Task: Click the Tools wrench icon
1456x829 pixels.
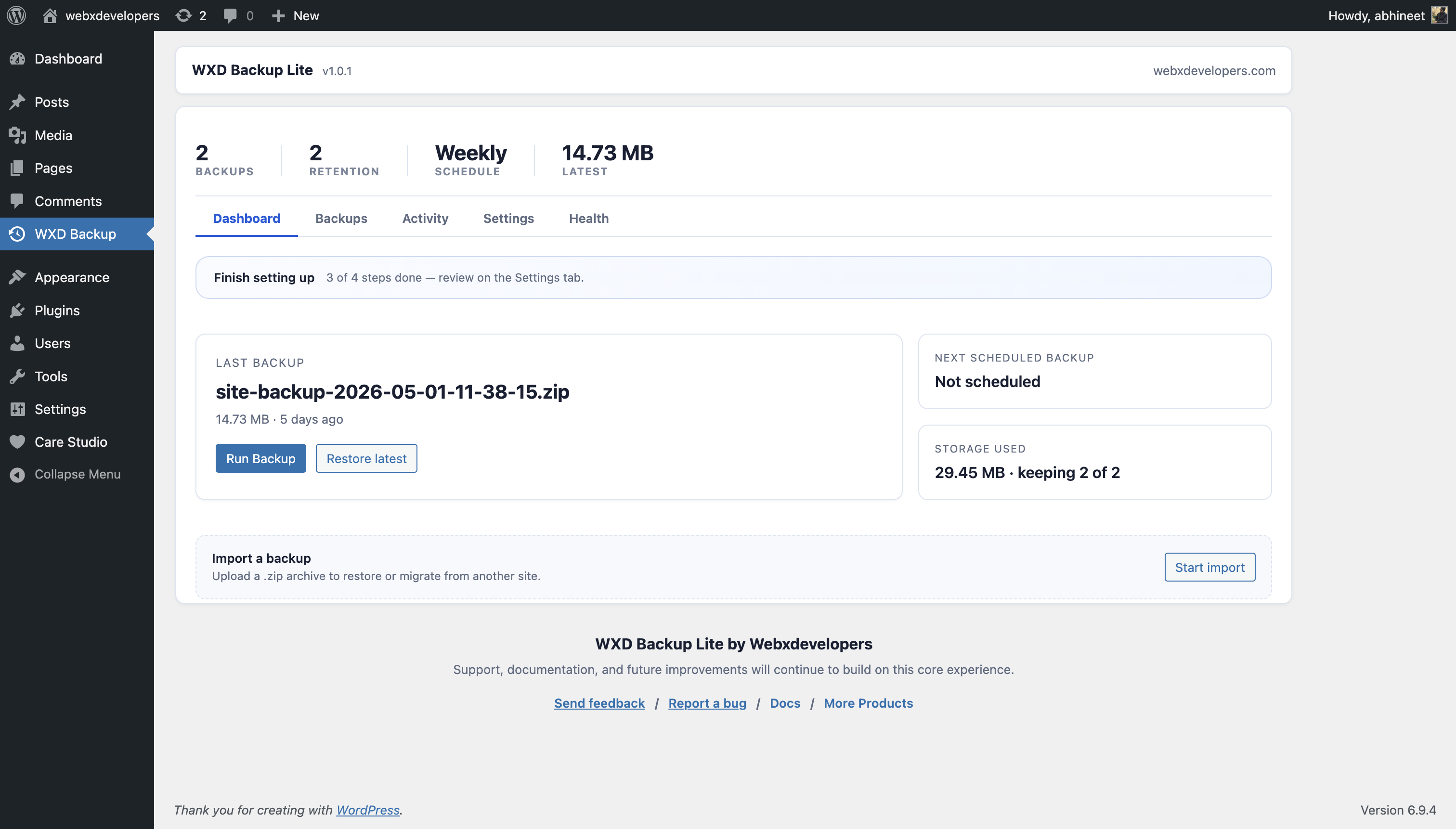Action: (17, 376)
